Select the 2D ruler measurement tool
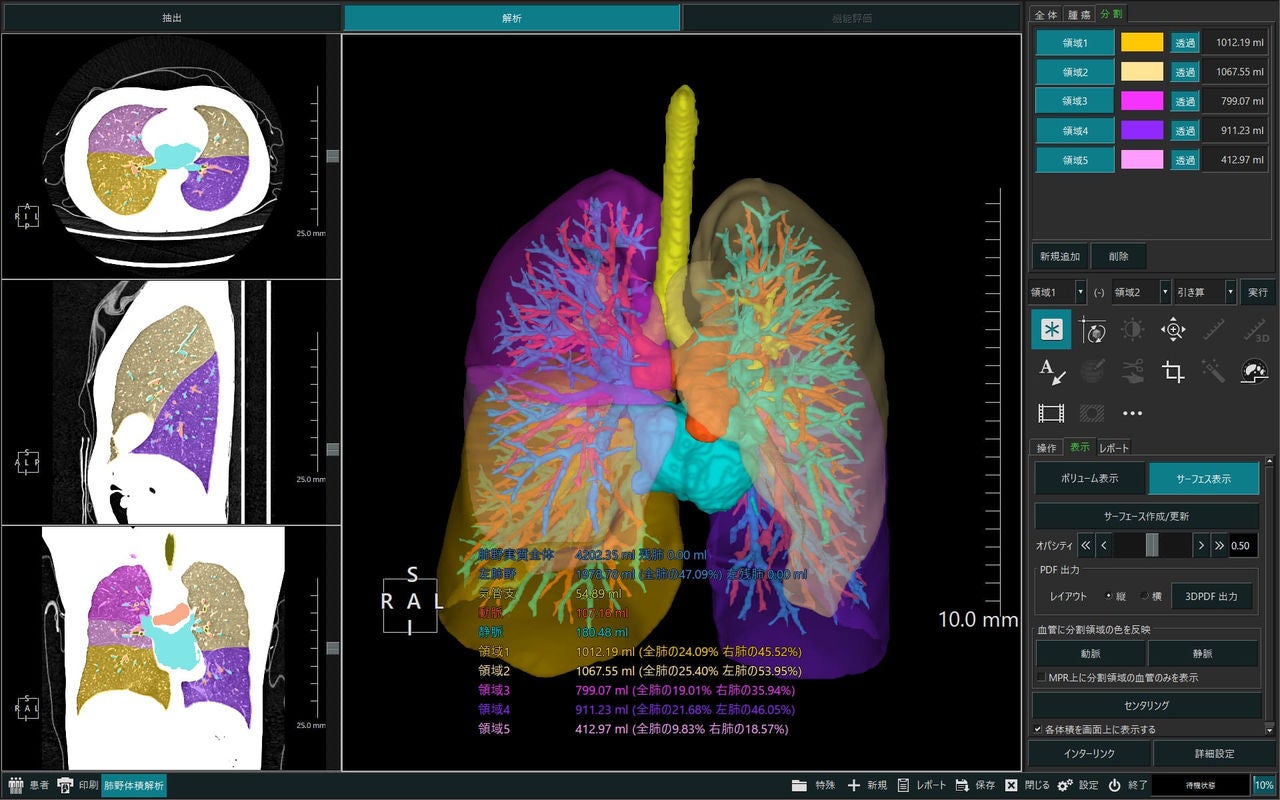 pos(1214,329)
